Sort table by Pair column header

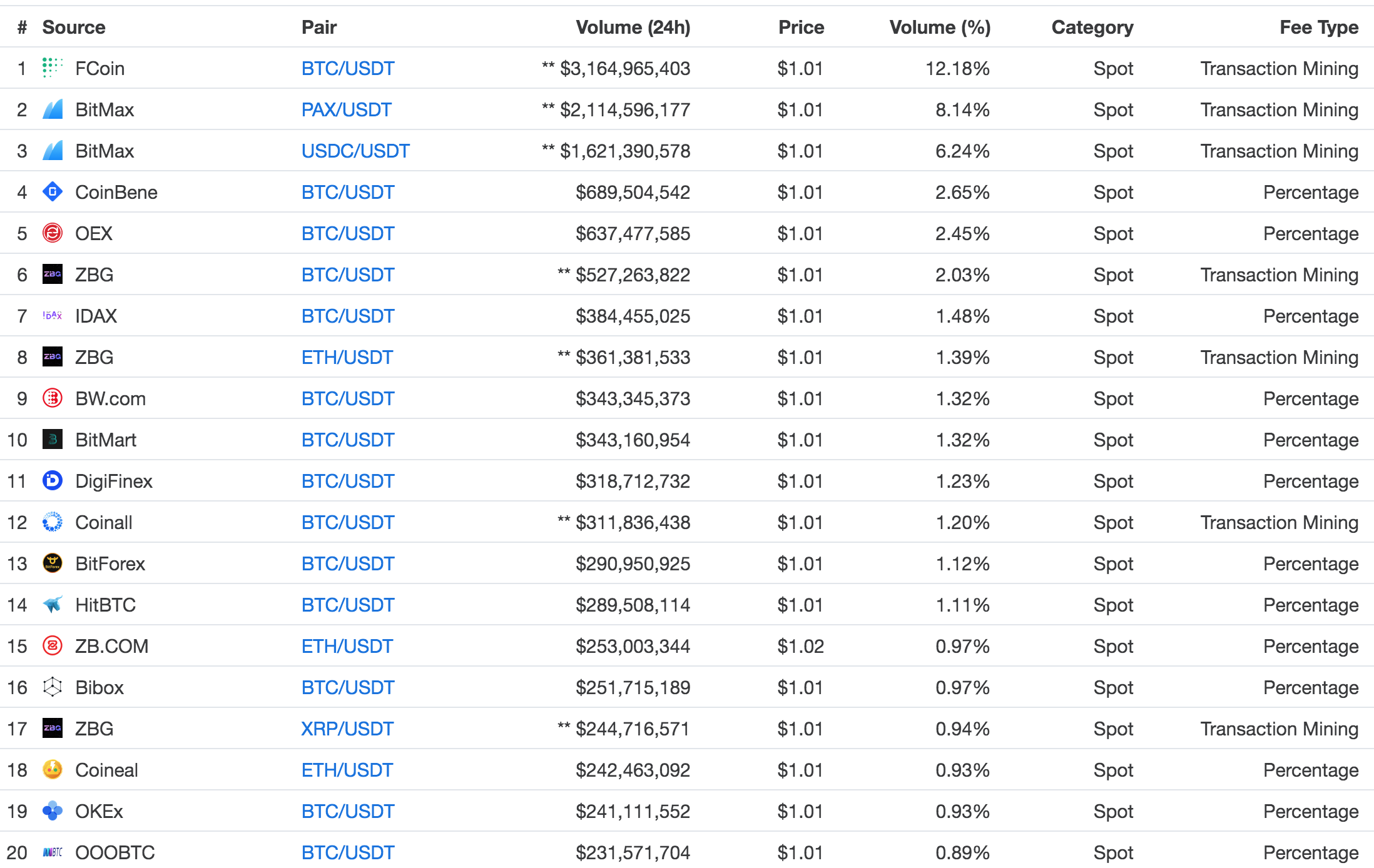pyautogui.click(x=319, y=27)
